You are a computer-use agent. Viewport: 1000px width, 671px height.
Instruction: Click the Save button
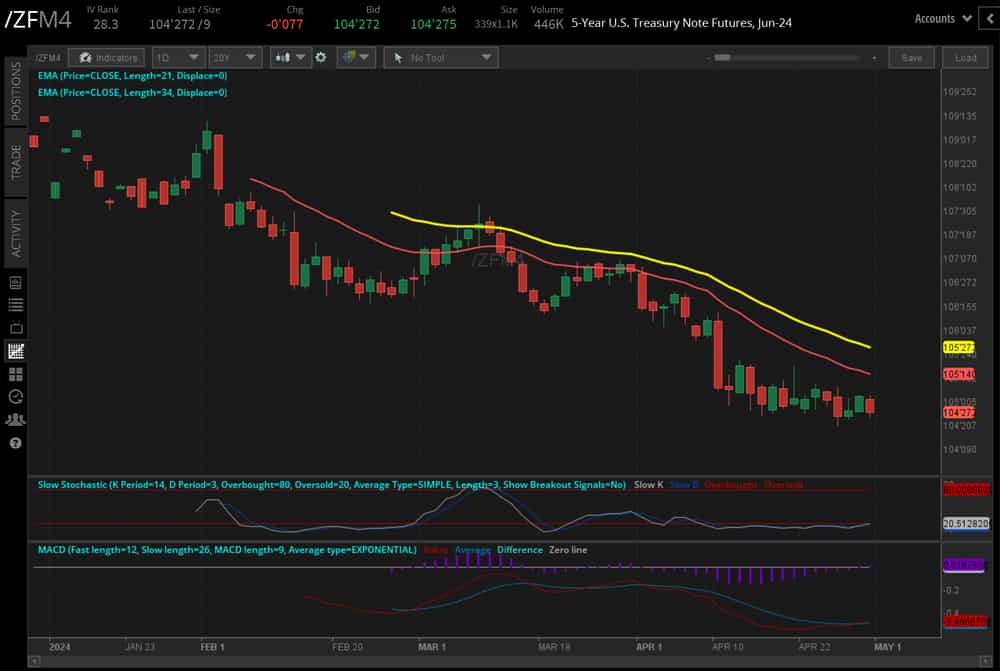point(911,58)
